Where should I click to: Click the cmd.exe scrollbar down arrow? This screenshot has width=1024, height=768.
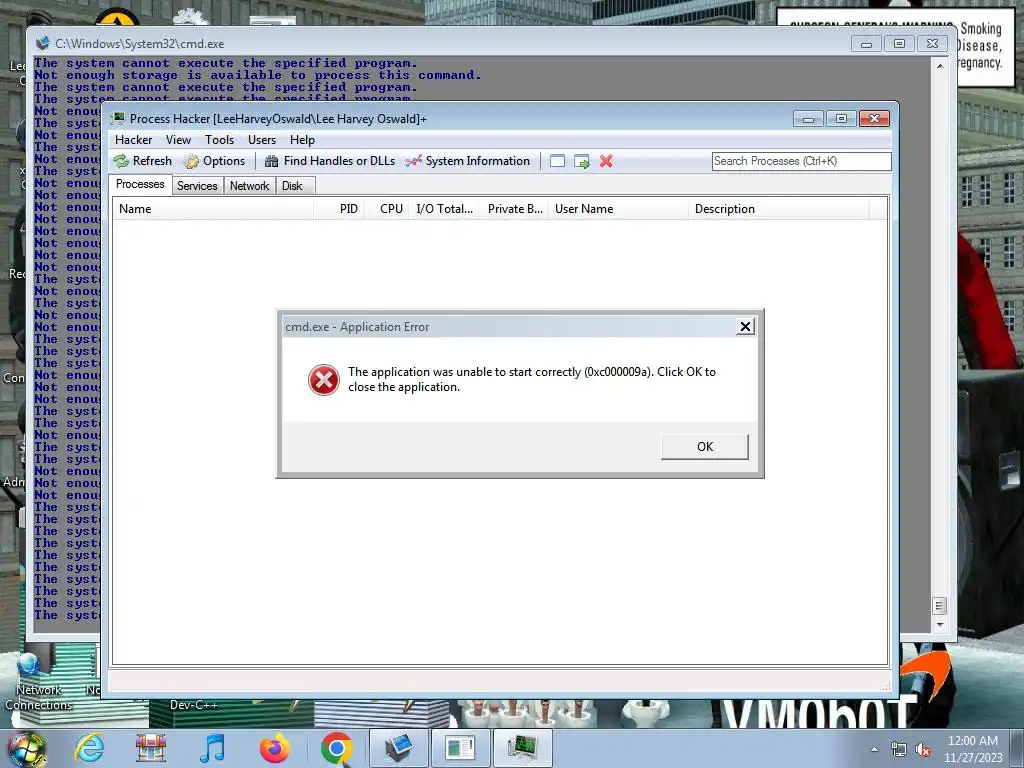(940, 625)
